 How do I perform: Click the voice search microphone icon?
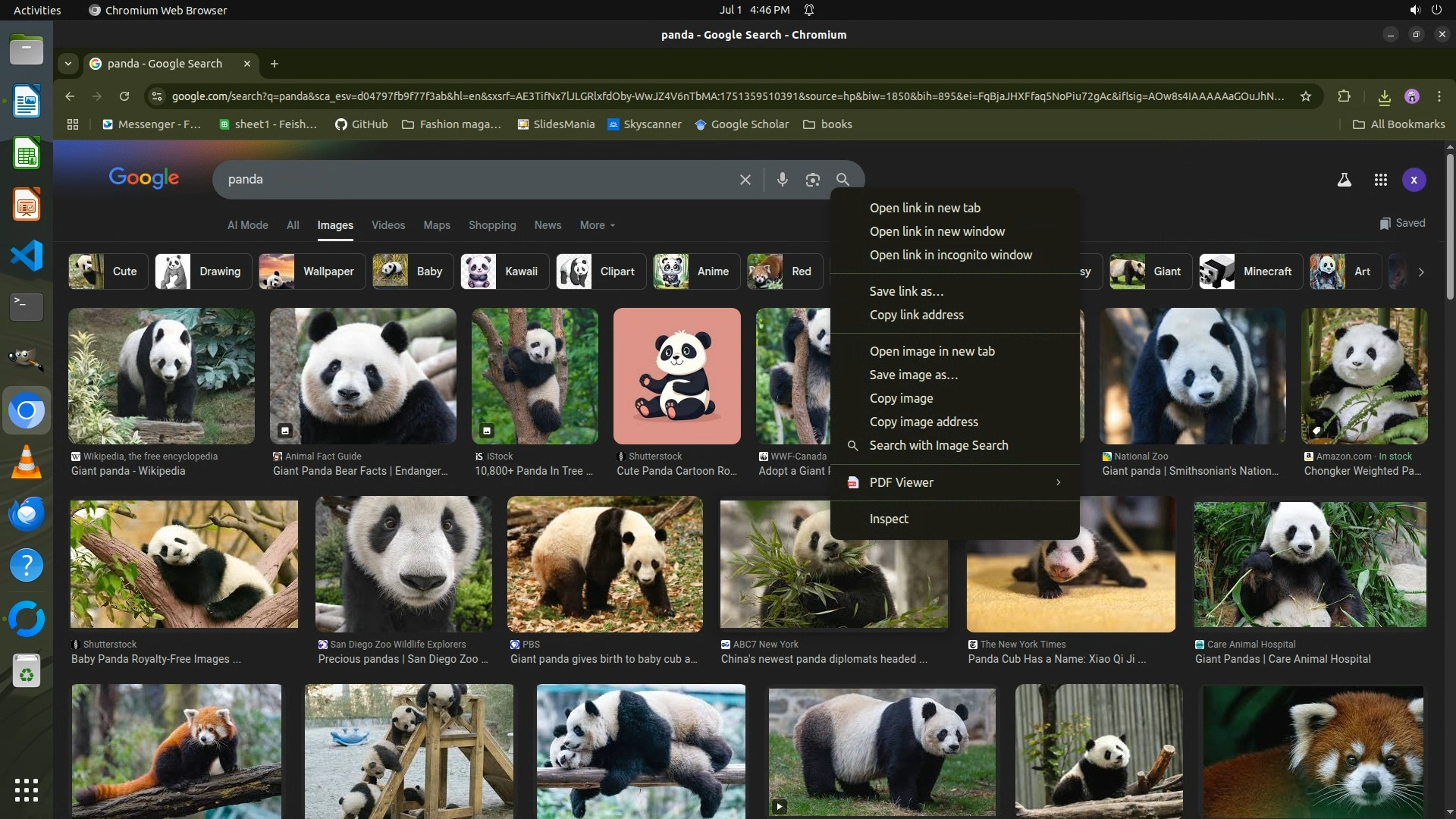pyautogui.click(x=782, y=180)
